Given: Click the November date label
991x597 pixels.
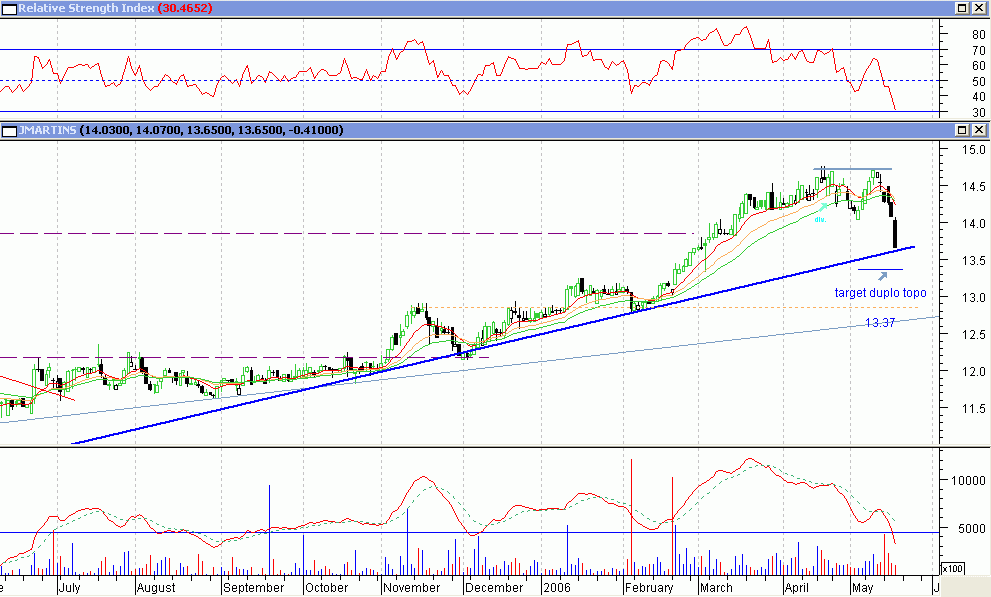Looking at the screenshot, I should coord(411,588).
